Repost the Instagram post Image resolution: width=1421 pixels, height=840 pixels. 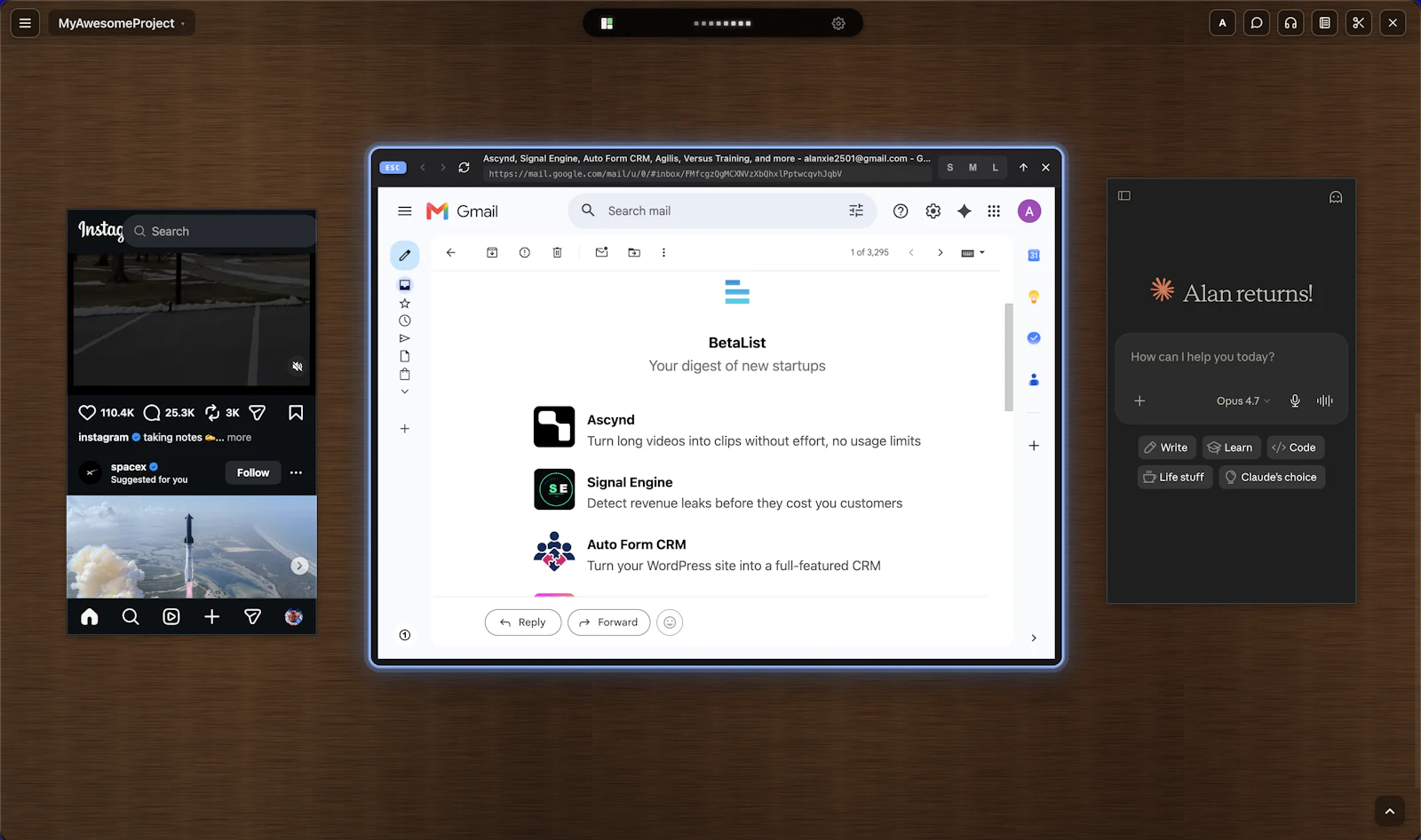coord(212,413)
